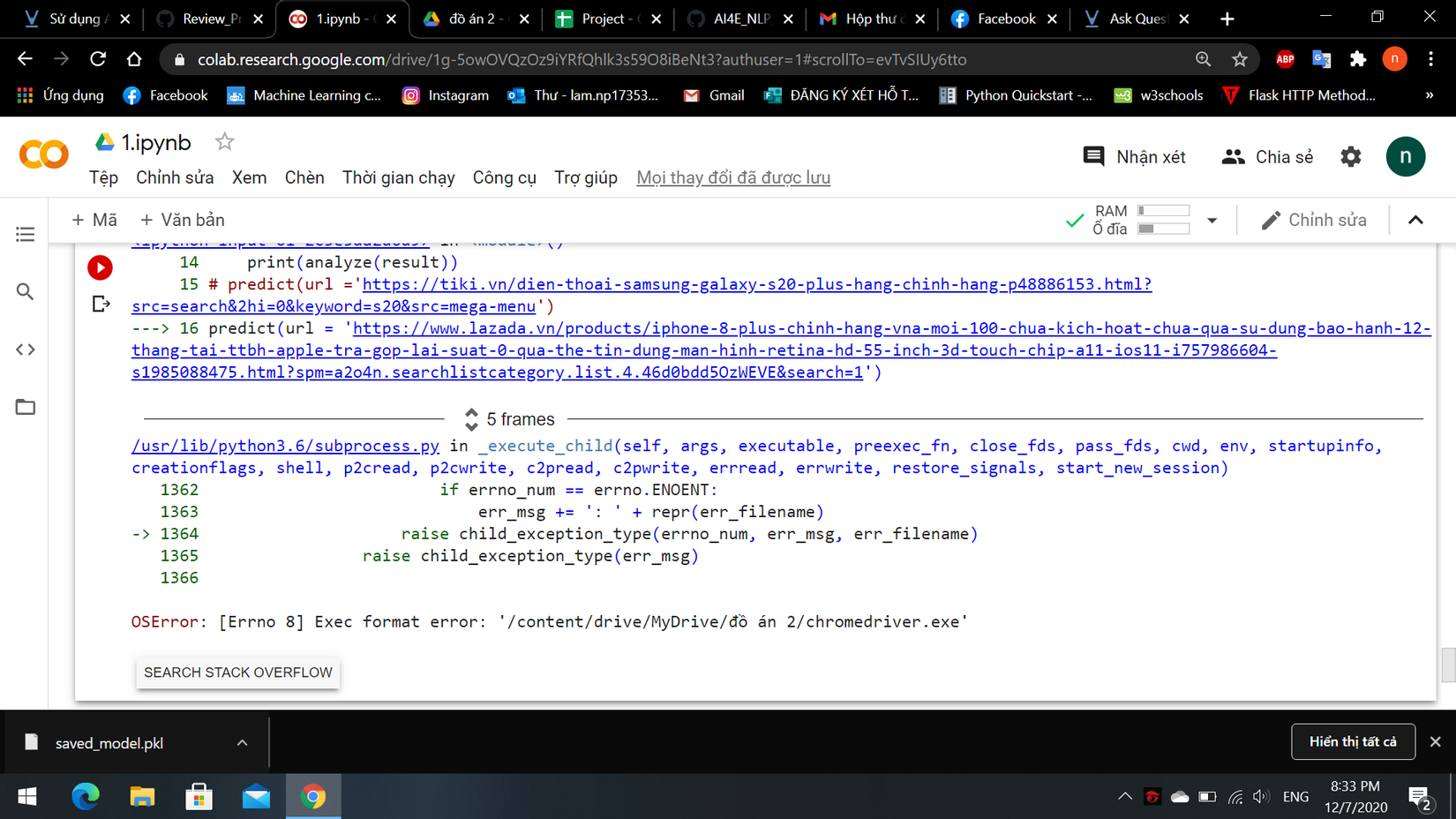The height and width of the screenshot is (819, 1456).
Task: Open notebook settings gear icon
Action: pyautogui.click(x=1350, y=157)
